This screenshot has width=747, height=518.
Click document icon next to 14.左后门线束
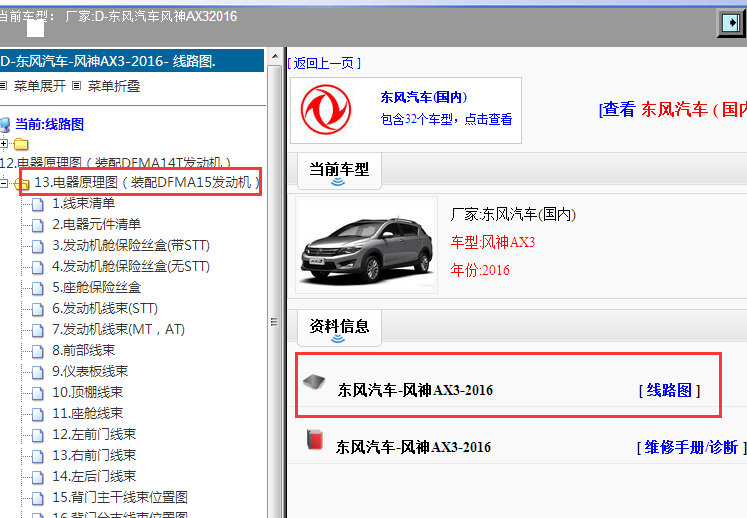point(38,477)
